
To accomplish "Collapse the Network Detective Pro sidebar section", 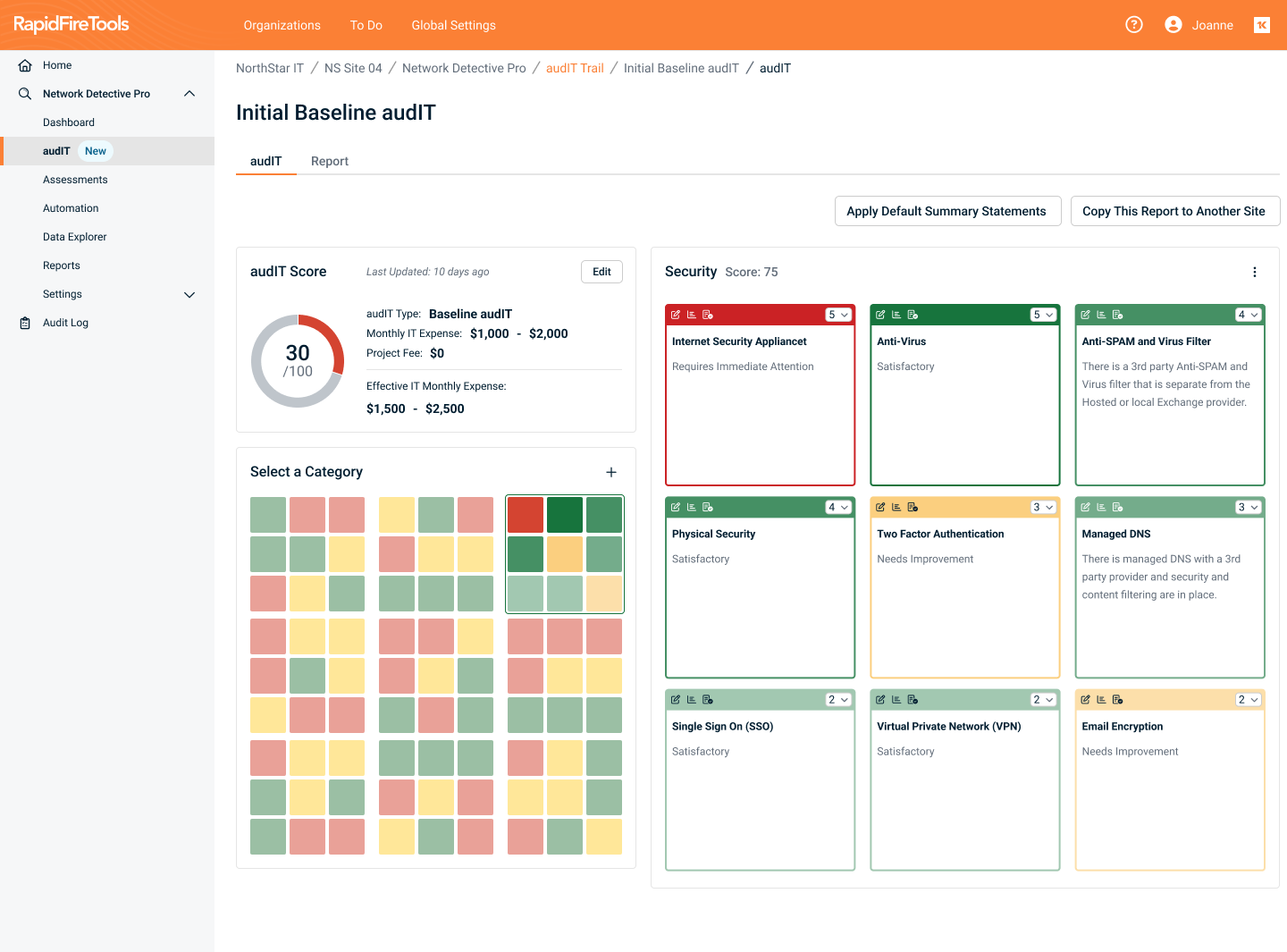I will (x=189, y=94).
